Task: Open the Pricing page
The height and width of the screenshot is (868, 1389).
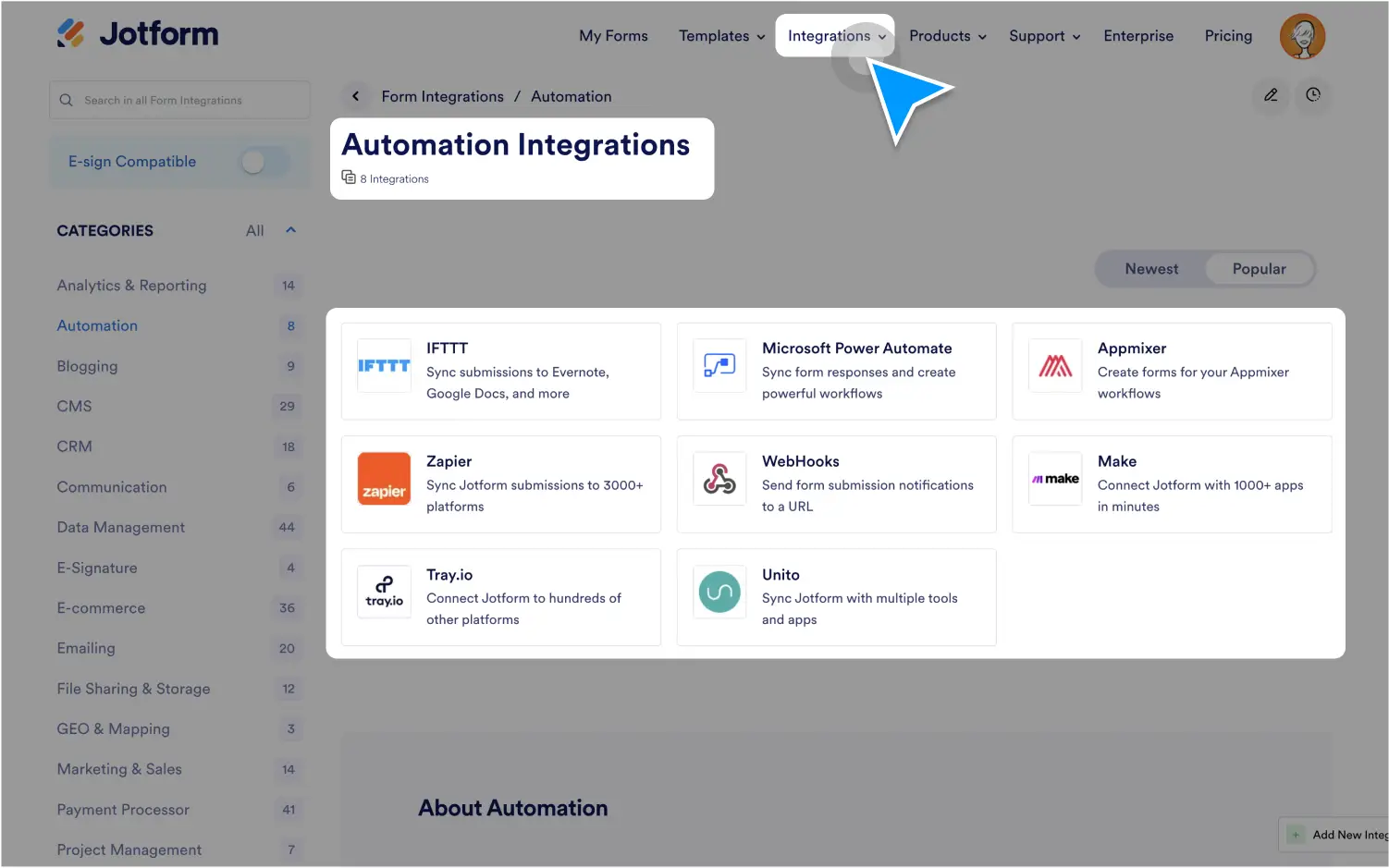Action: click(x=1228, y=35)
